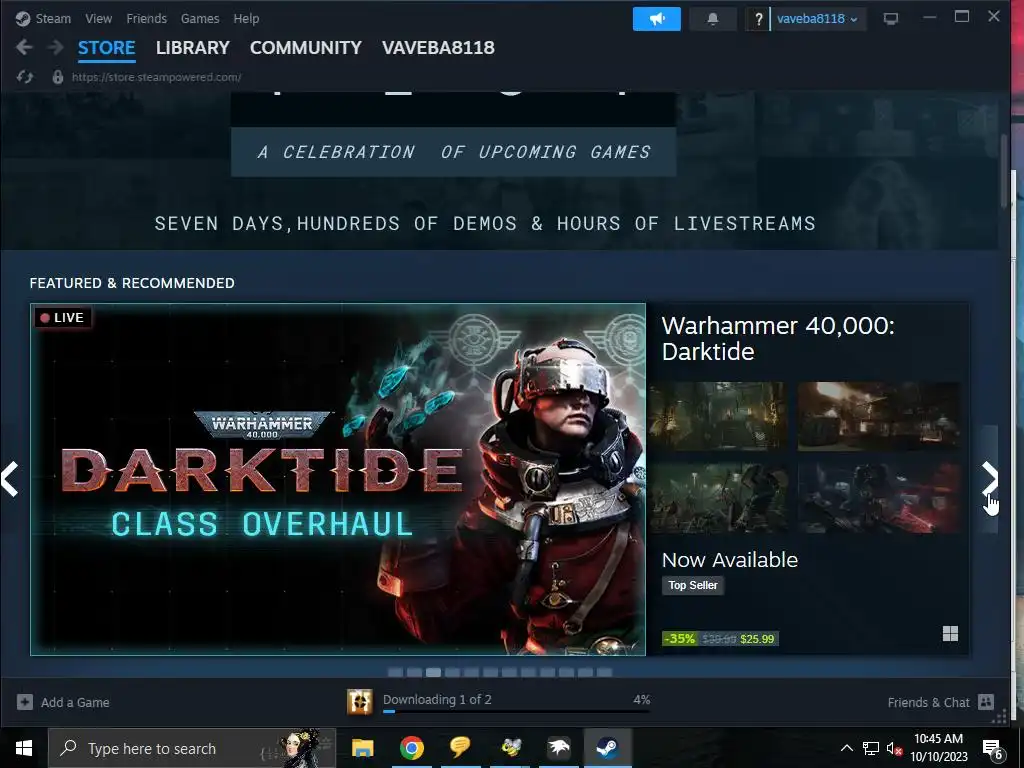
Task: Select the last carousel page indicator
Action: [605, 672]
